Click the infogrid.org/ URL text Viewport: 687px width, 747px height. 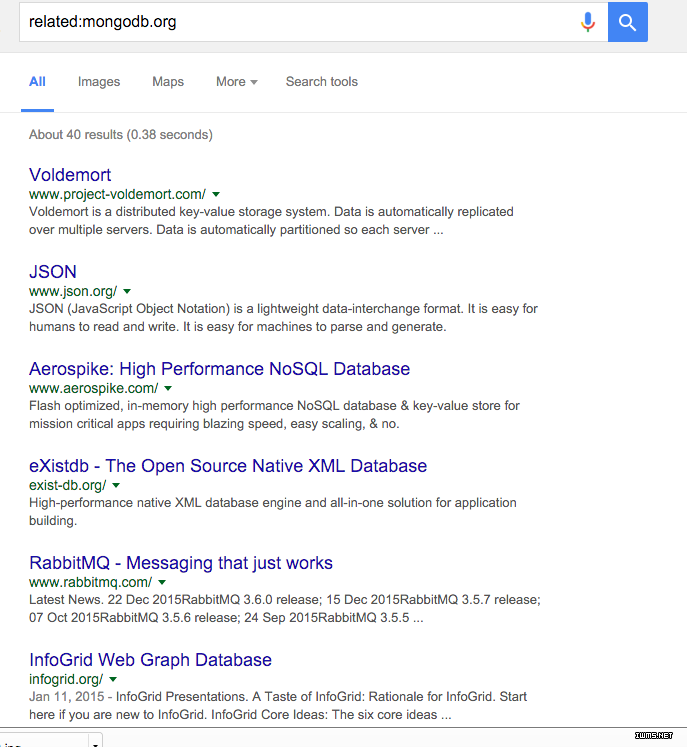(x=66, y=679)
